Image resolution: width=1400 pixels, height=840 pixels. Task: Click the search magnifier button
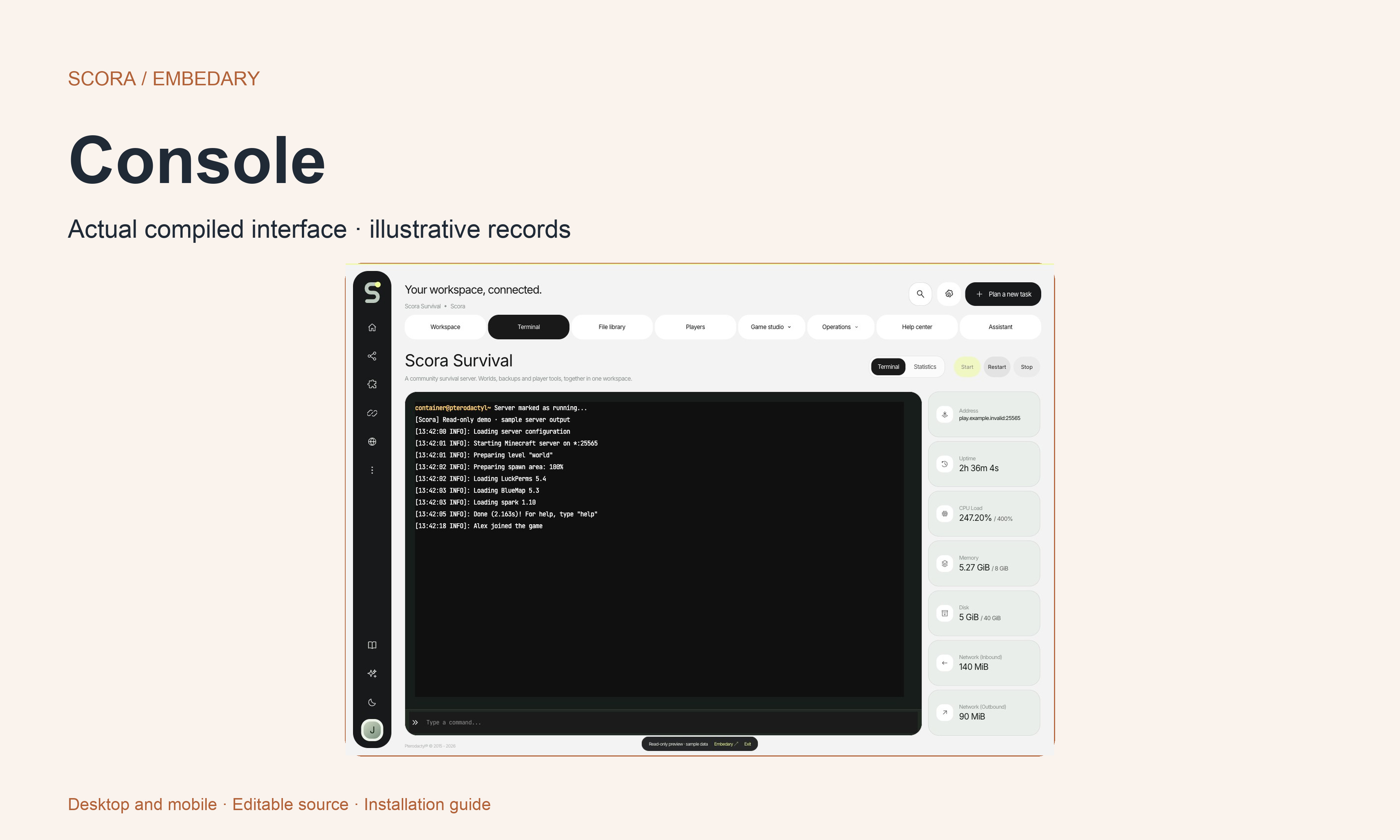920,294
